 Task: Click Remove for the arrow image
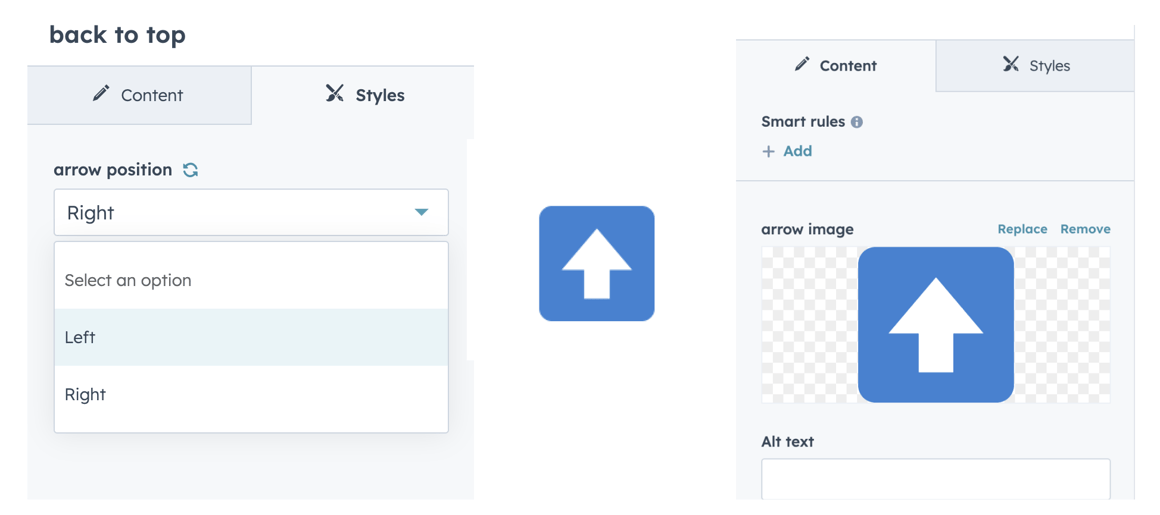click(x=1085, y=229)
